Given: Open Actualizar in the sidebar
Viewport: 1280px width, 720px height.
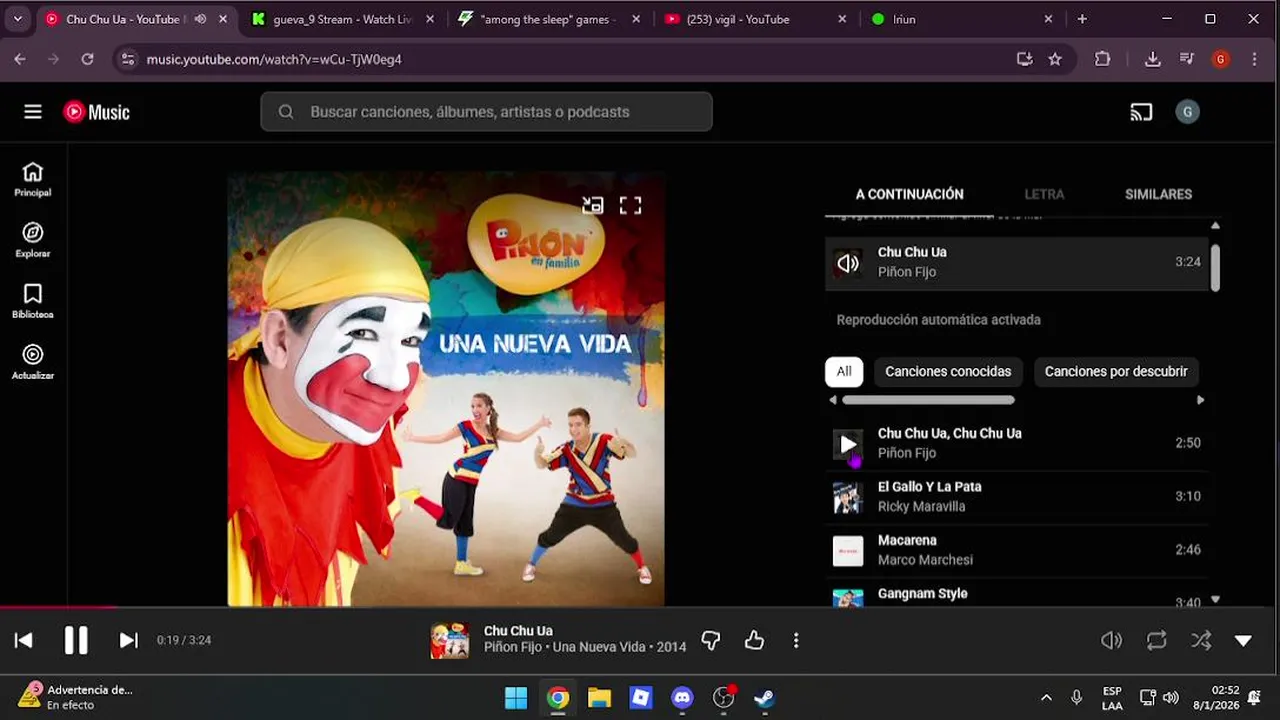Looking at the screenshot, I should pyautogui.click(x=33, y=362).
